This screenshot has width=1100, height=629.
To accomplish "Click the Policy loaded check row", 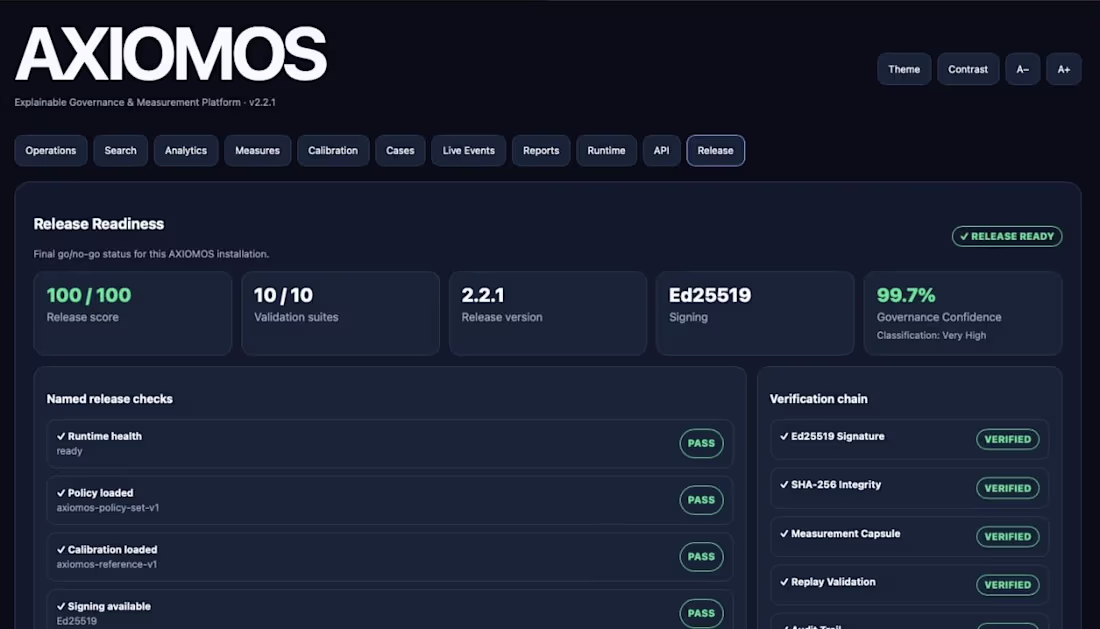I will point(390,501).
